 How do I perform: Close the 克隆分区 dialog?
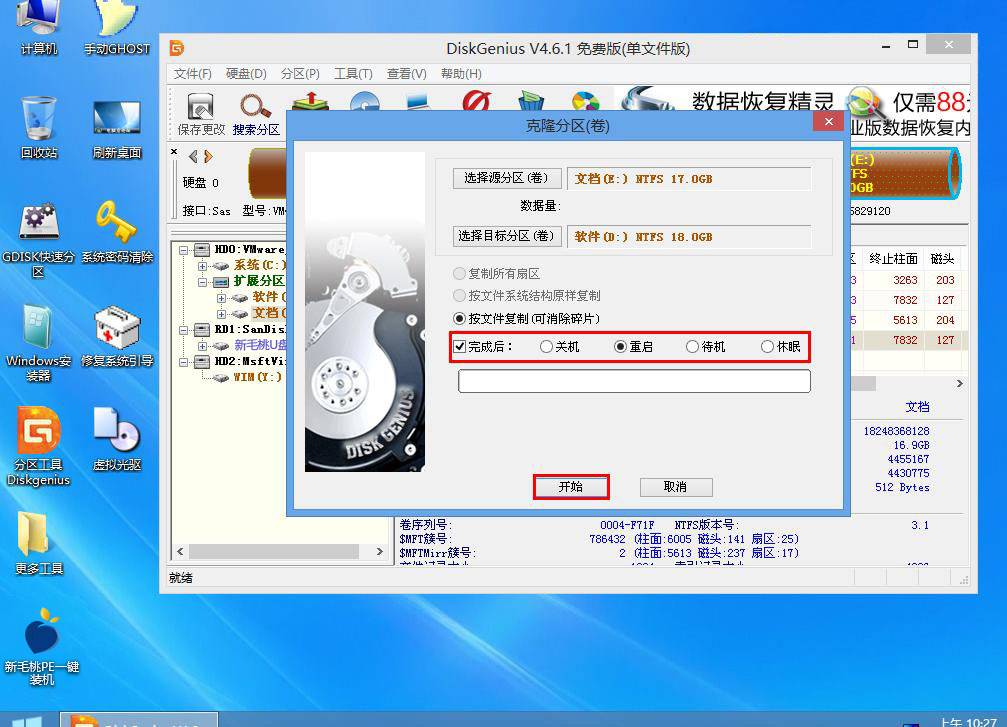(828, 121)
